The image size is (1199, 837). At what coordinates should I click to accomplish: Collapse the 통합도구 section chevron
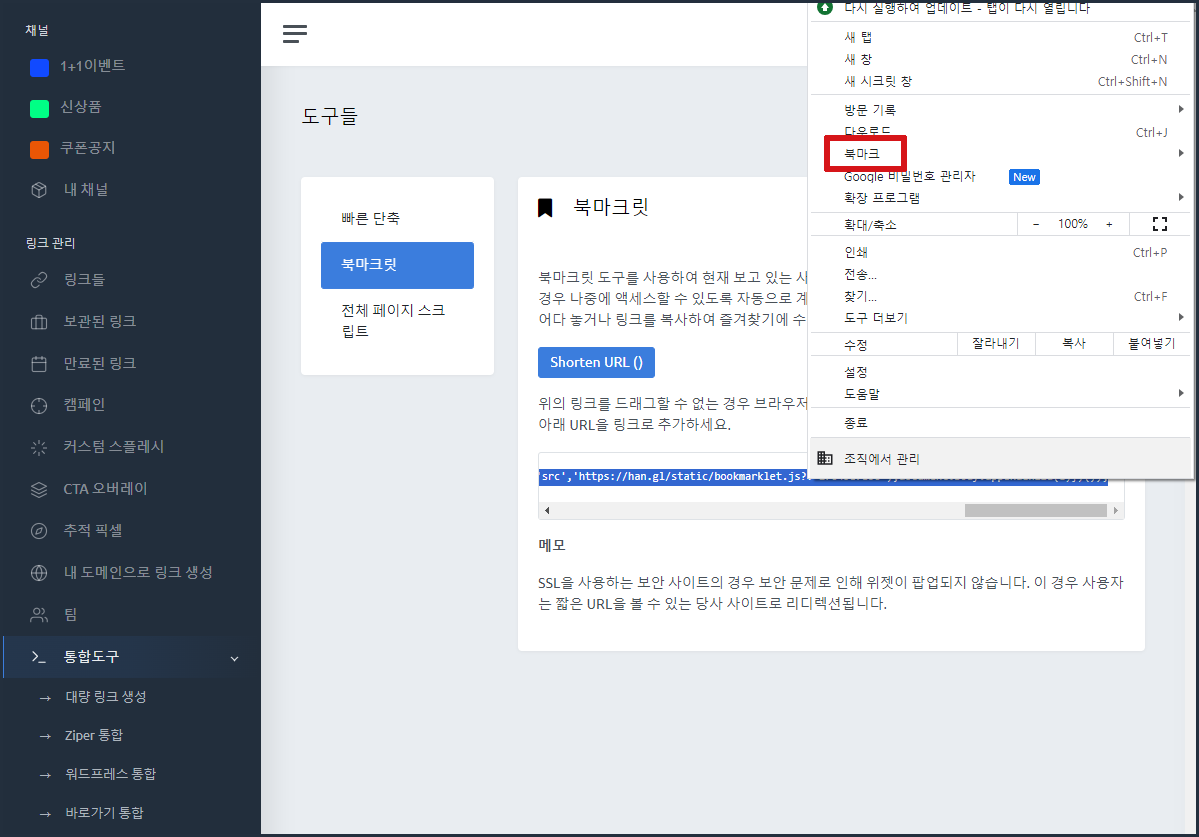[235, 658]
